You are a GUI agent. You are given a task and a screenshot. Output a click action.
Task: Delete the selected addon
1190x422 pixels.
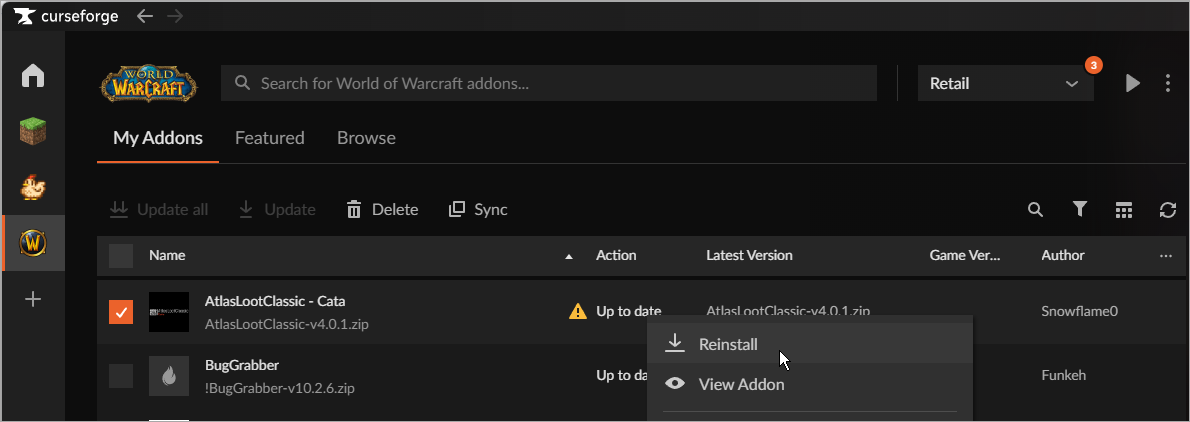(382, 209)
